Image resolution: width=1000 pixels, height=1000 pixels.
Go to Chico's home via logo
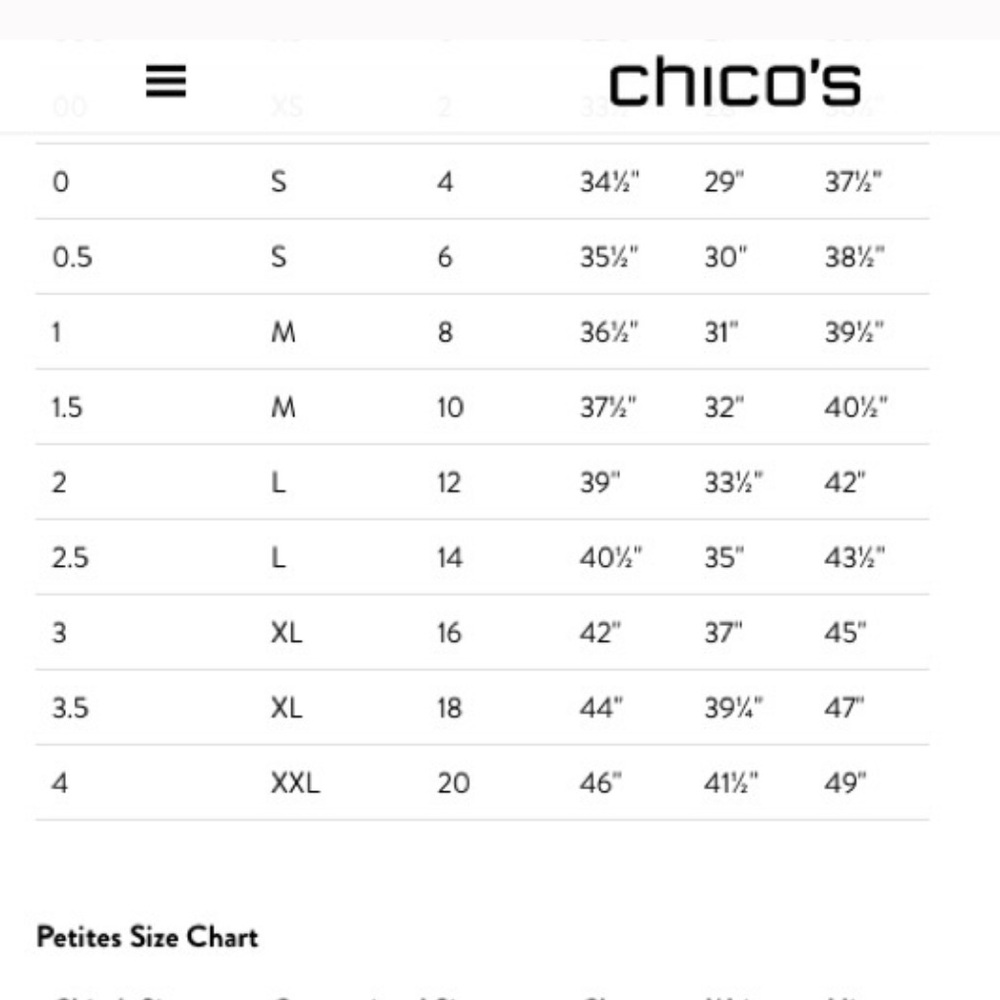click(x=735, y=81)
